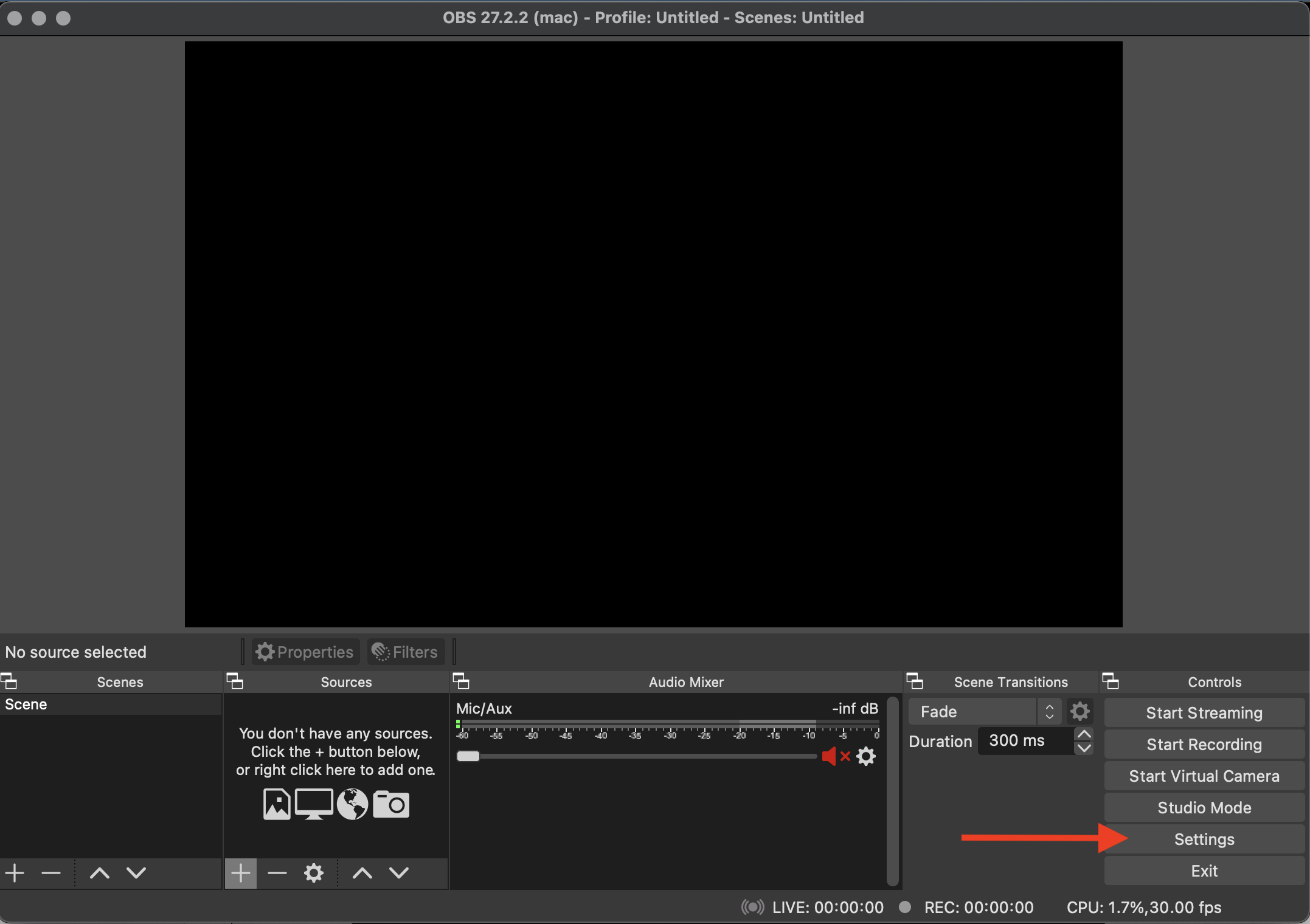Open the Filters button
Screen dimensions: 1310x924
[x=406, y=652]
